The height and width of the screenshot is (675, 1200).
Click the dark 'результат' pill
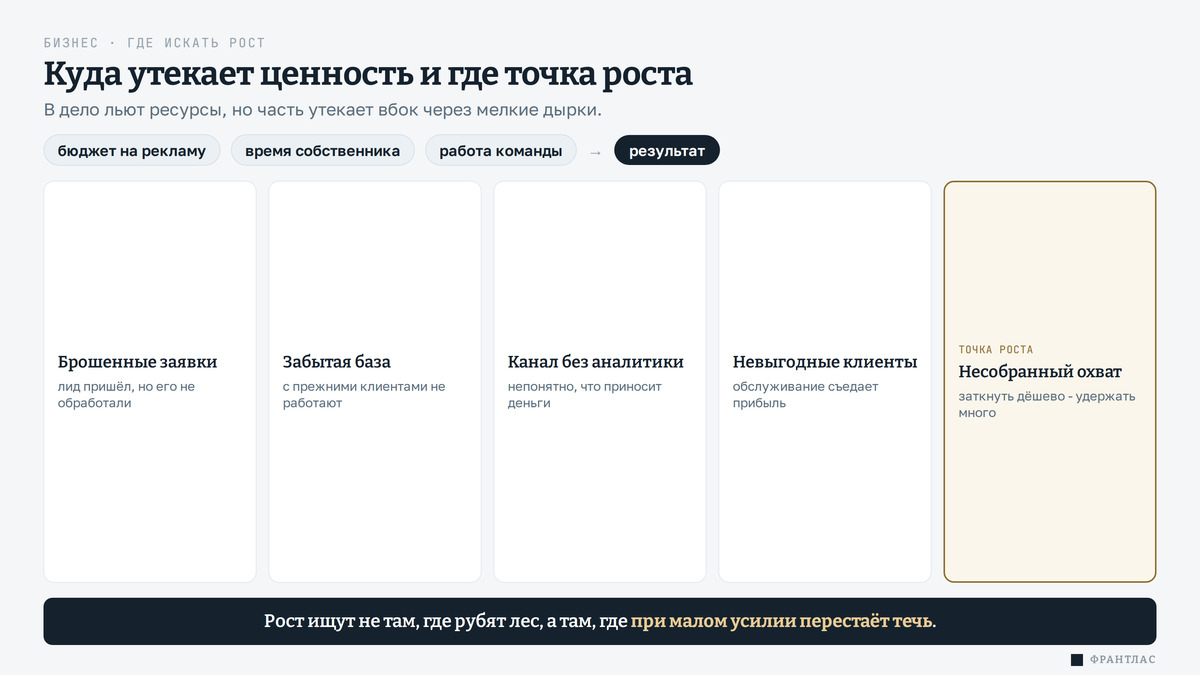(x=667, y=151)
